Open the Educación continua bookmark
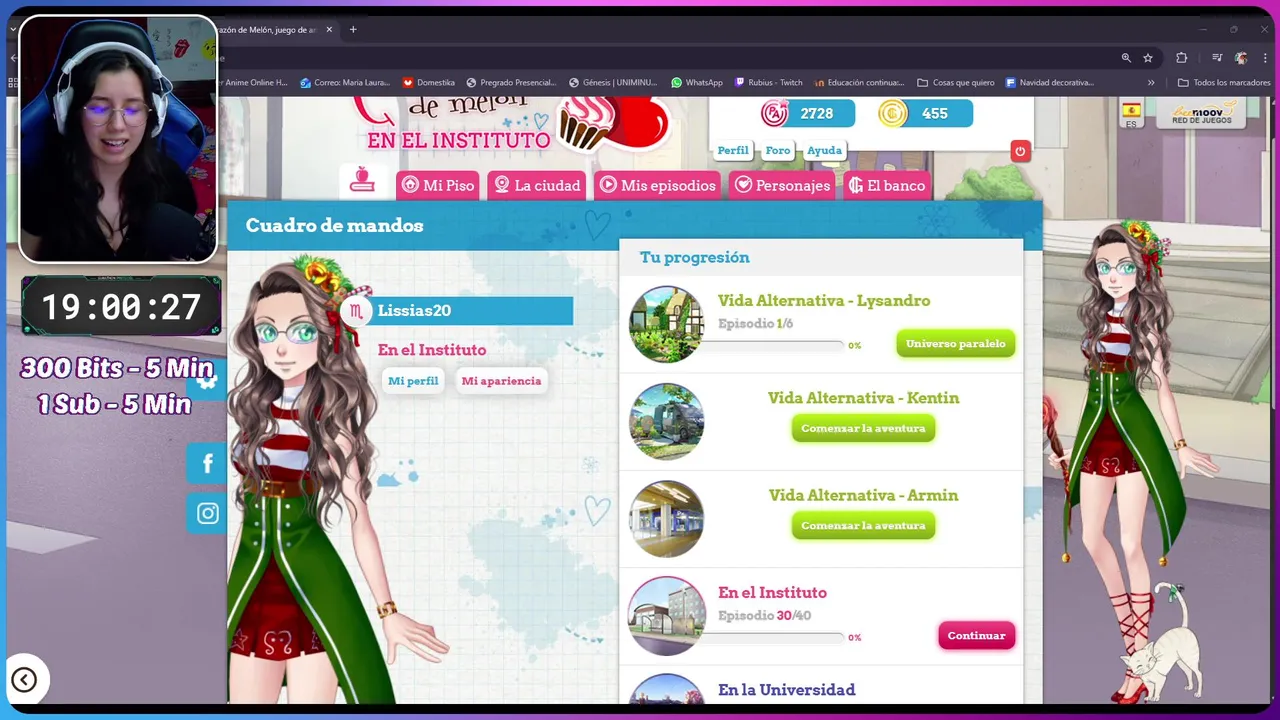The height and width of the screenshot is (720, 1280). (x=860, y=83)
